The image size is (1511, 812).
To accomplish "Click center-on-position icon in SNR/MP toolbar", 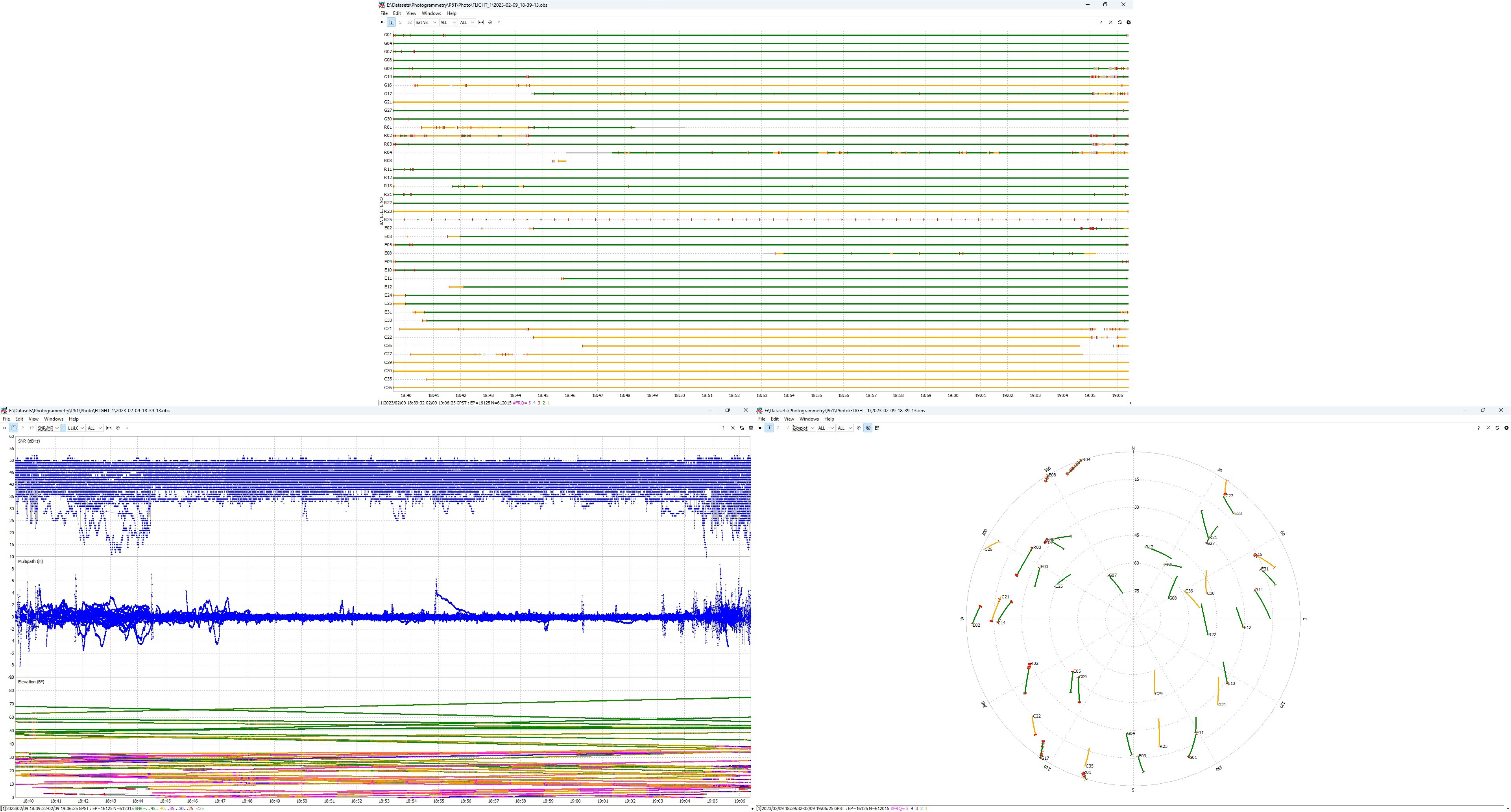I will click(x=118, y=428).
